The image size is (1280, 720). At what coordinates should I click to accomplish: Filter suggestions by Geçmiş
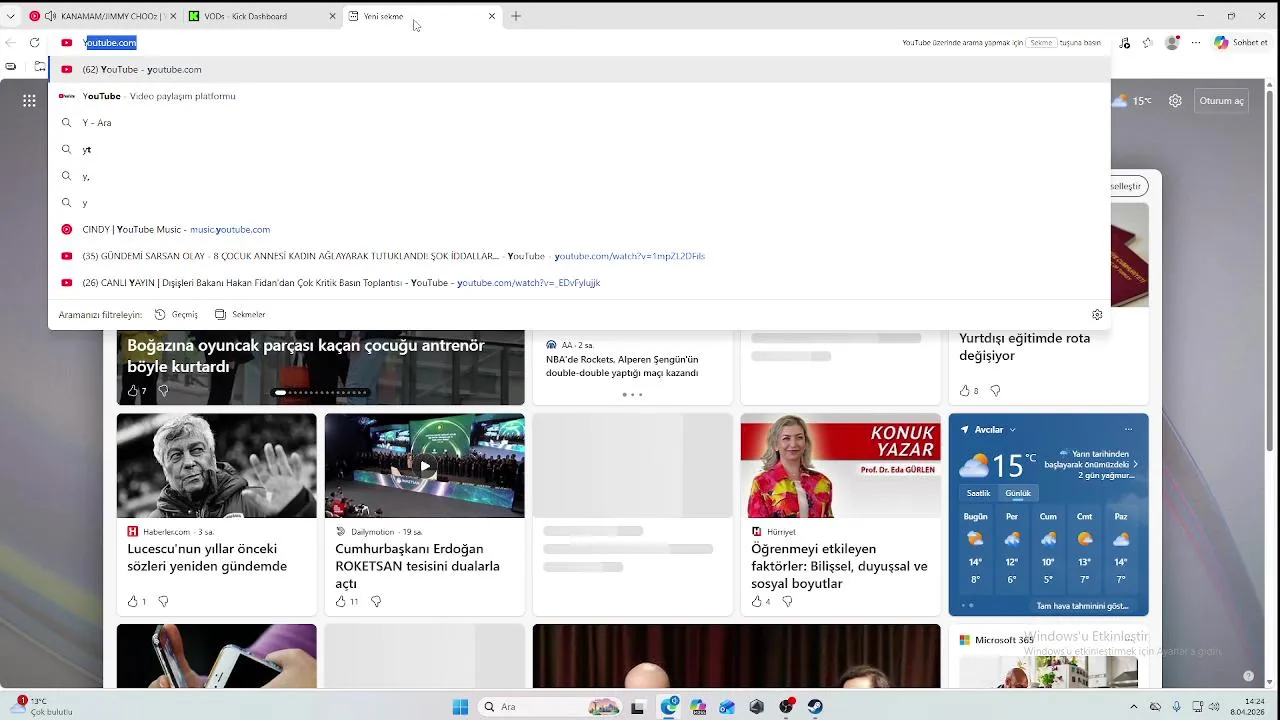[x=176, y=314]
